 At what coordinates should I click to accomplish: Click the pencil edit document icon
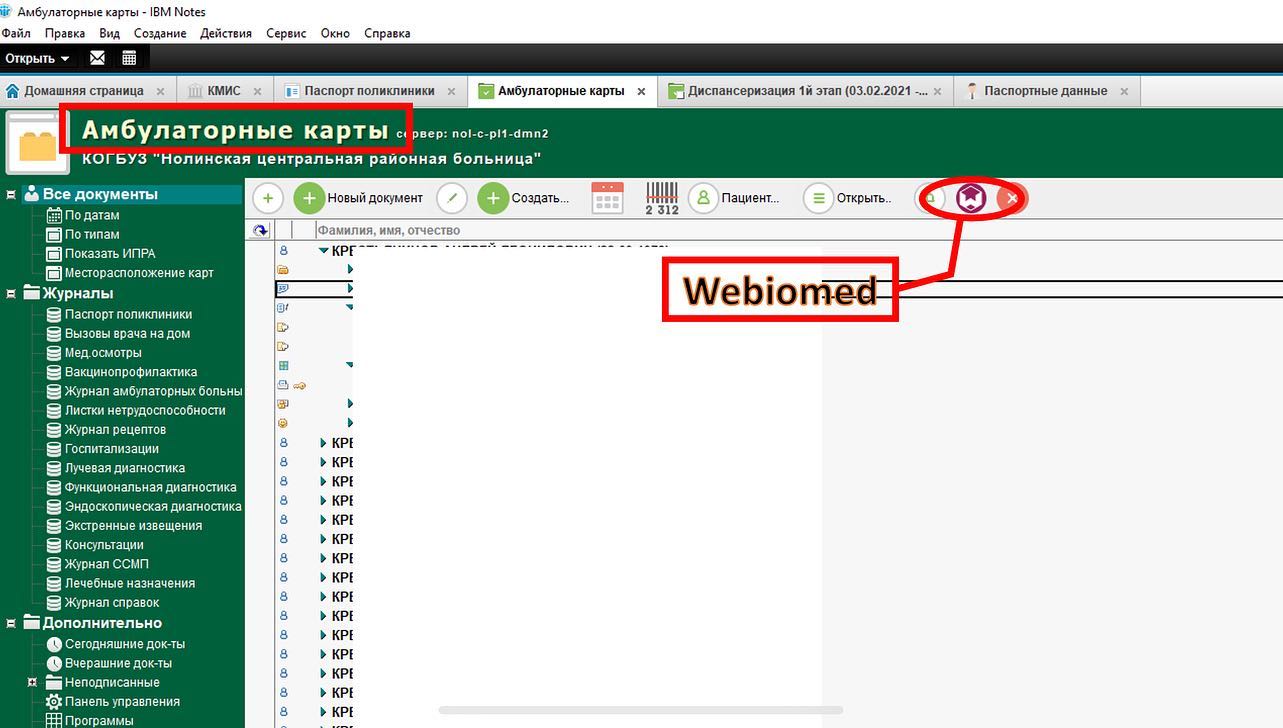pyautogui.click(x=452, y=198)
